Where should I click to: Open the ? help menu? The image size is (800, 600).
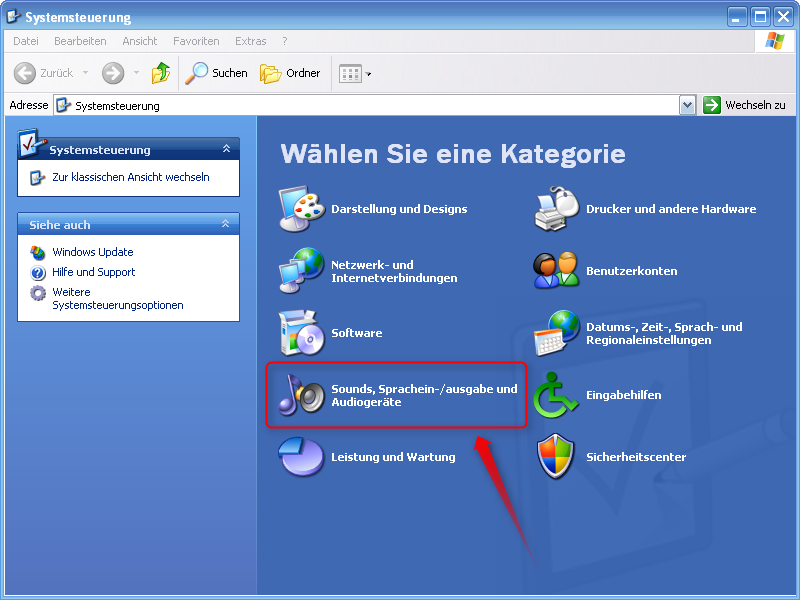285,41
